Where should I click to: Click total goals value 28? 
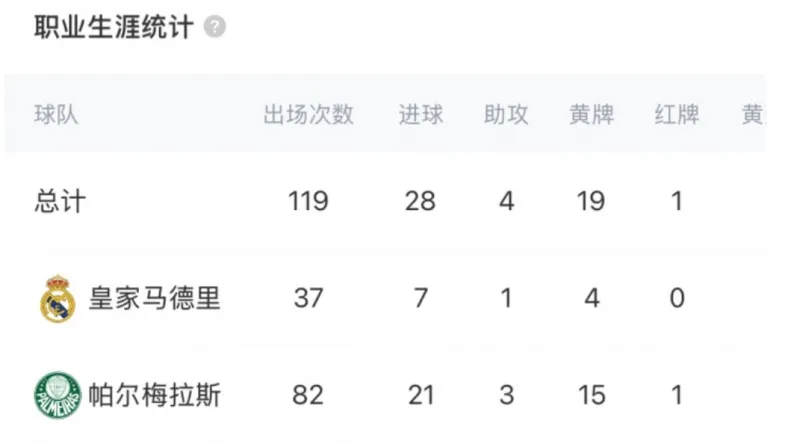pos(421,201)
